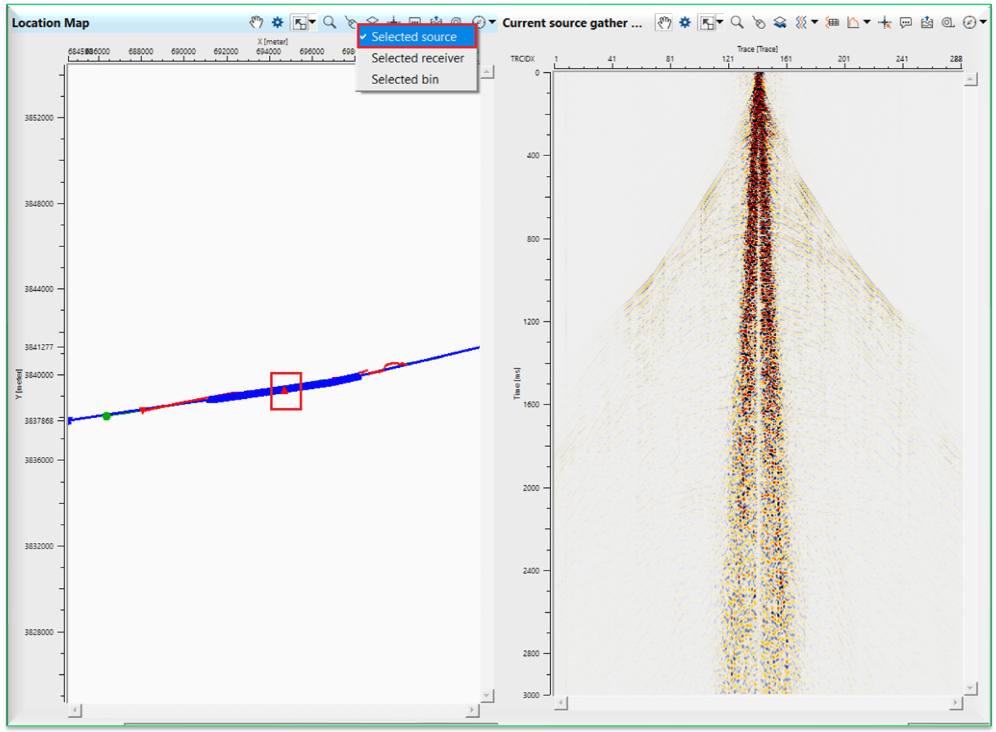This screenshot has width=996, height=732.
Task: Select the pan hand tool in source gather view
Action: pos(662,22)
